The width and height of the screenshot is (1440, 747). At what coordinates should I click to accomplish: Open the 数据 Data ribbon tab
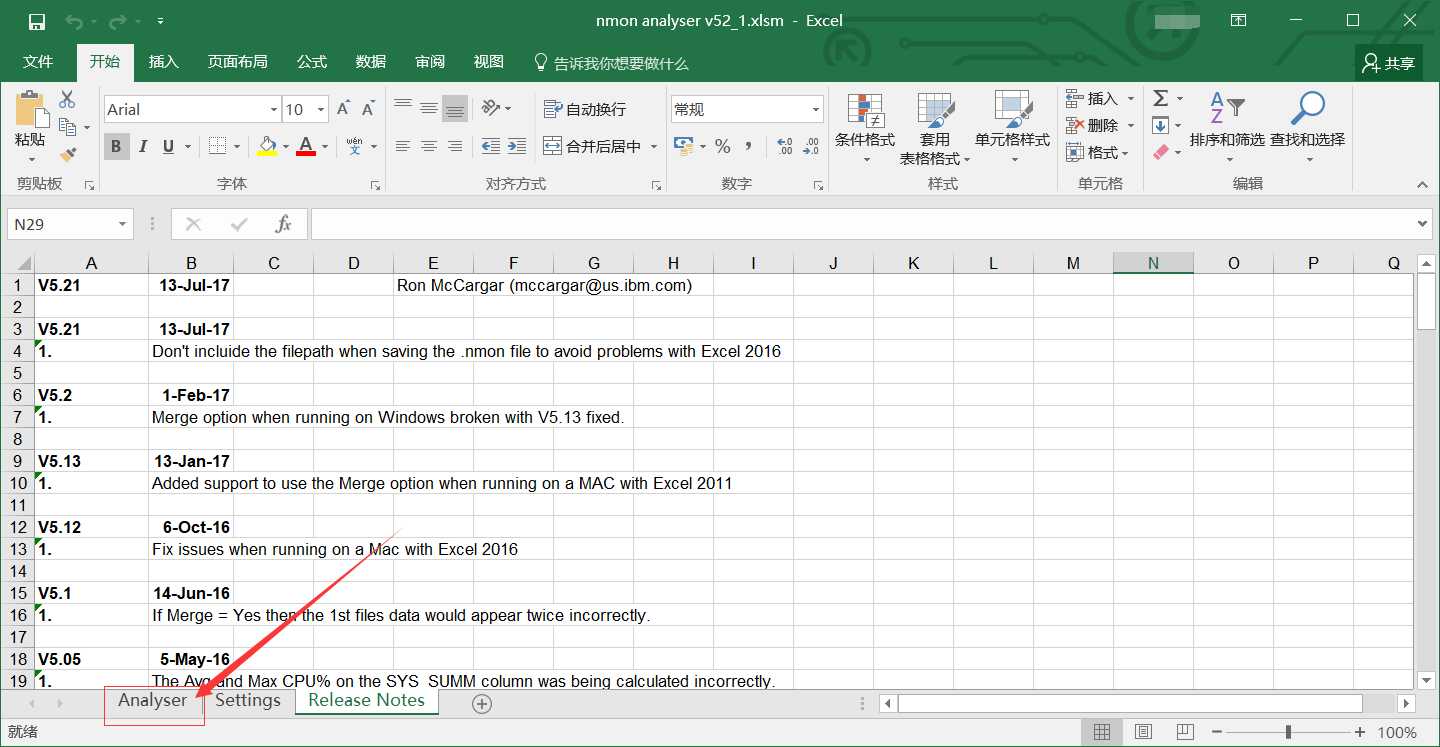371,62
